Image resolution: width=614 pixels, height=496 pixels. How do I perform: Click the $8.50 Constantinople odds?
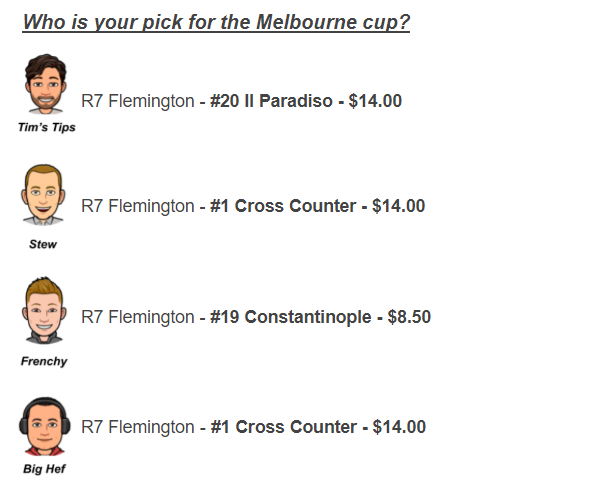409,317
